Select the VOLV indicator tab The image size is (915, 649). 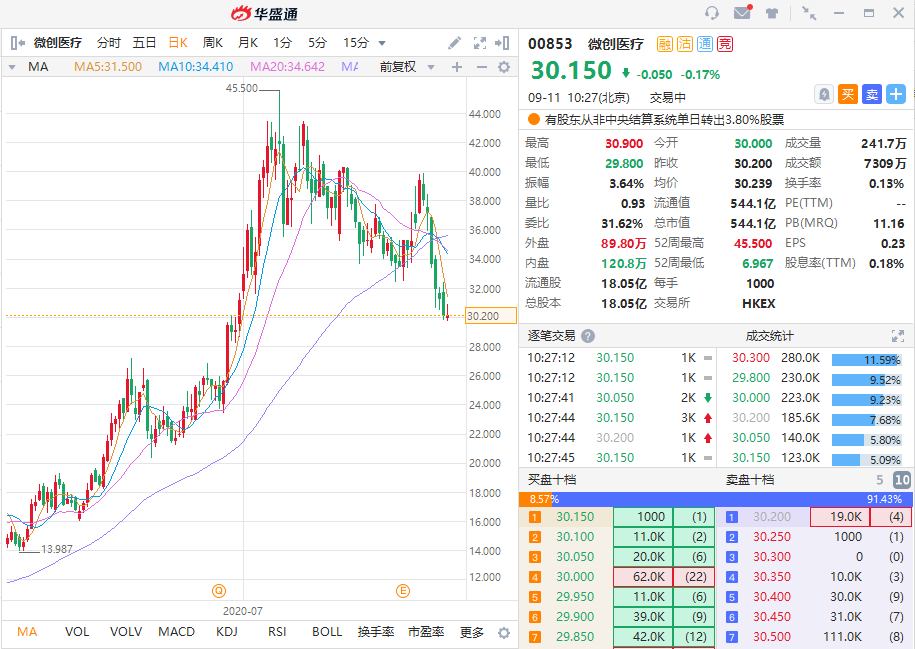(126, 632)
